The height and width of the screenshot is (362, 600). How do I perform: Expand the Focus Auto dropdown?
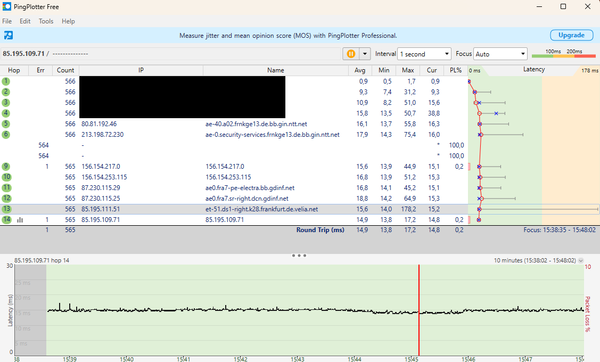(500, 54)
